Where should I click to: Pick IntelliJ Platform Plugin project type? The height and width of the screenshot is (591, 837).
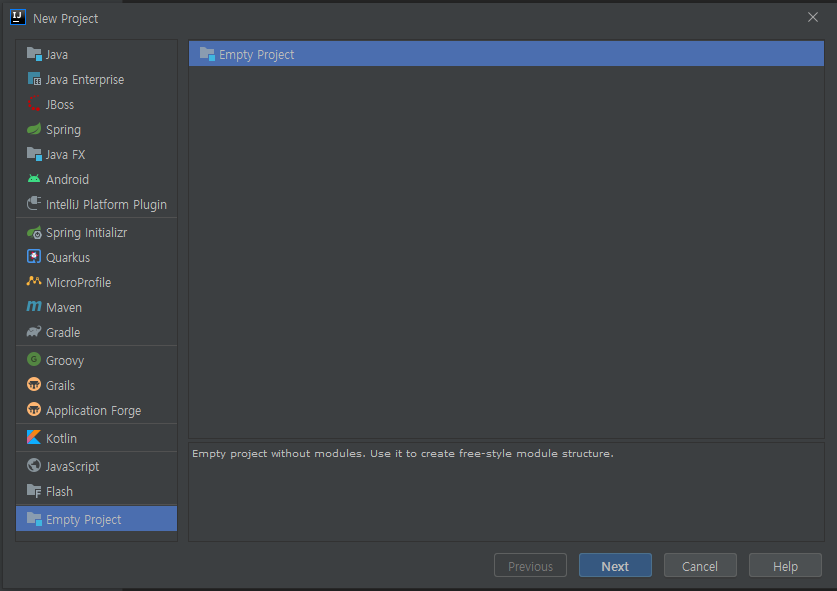click(x=106, y=205)
